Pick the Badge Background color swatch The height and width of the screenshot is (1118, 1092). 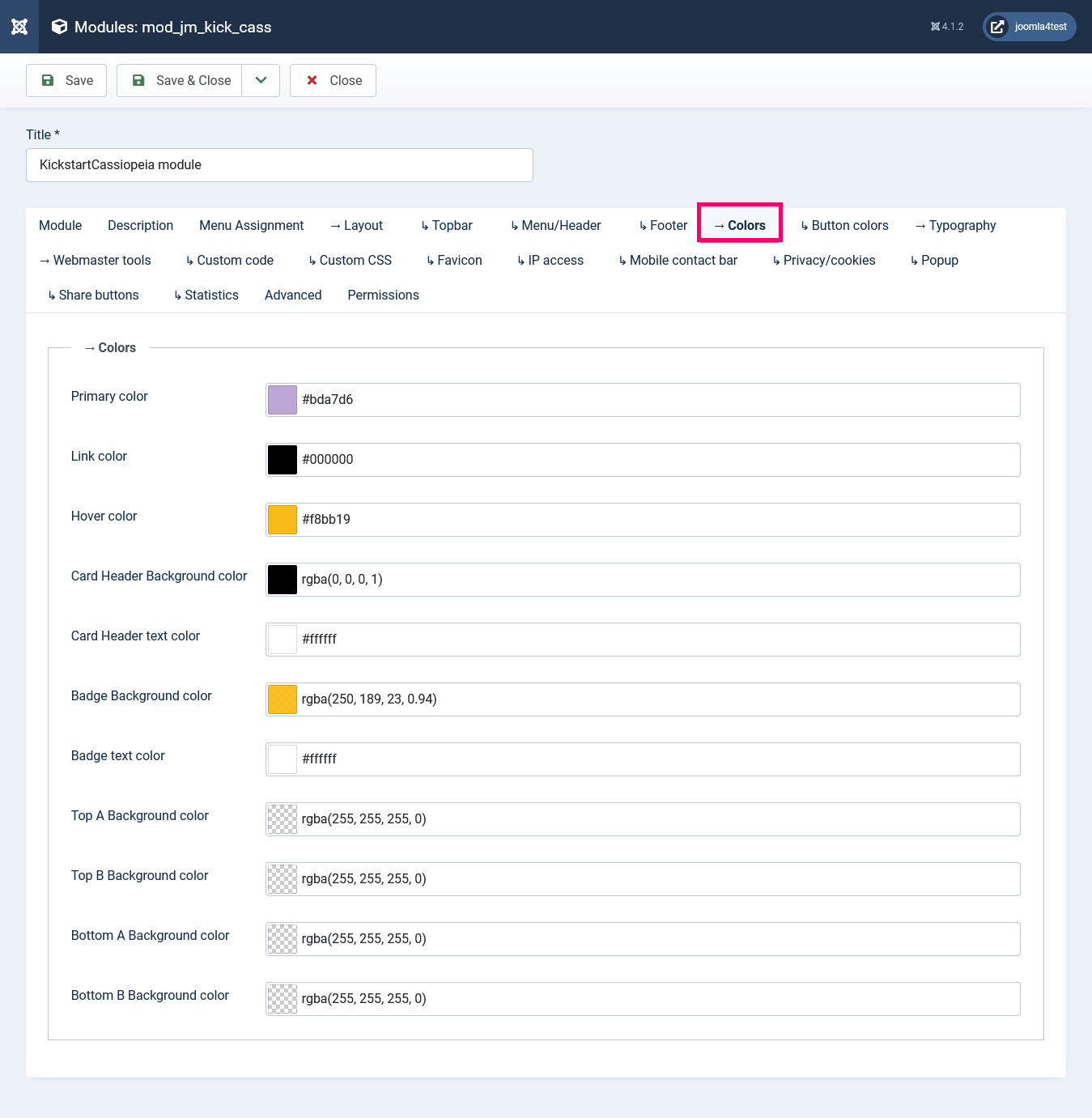(x=283, y=699)
